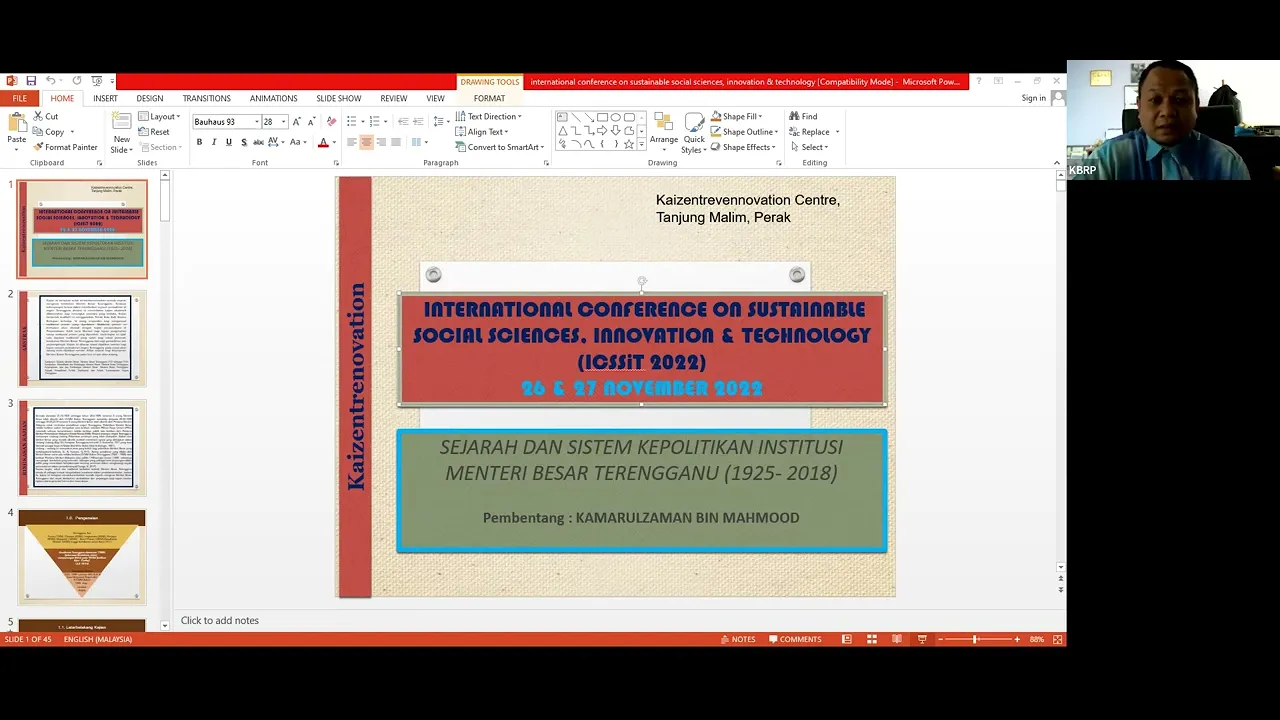Viewport: 1280px width, 720px height.
Task: Clear all formatting with the eraser icon
Action: coord(331,122)
